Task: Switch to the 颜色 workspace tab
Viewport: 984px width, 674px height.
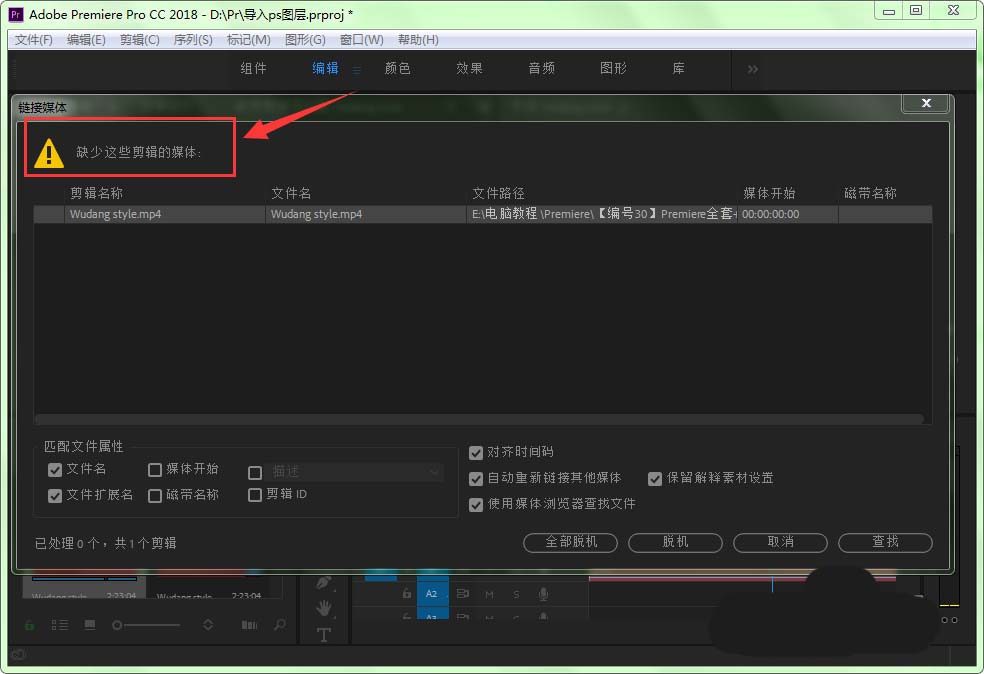Action: (397, 68)
